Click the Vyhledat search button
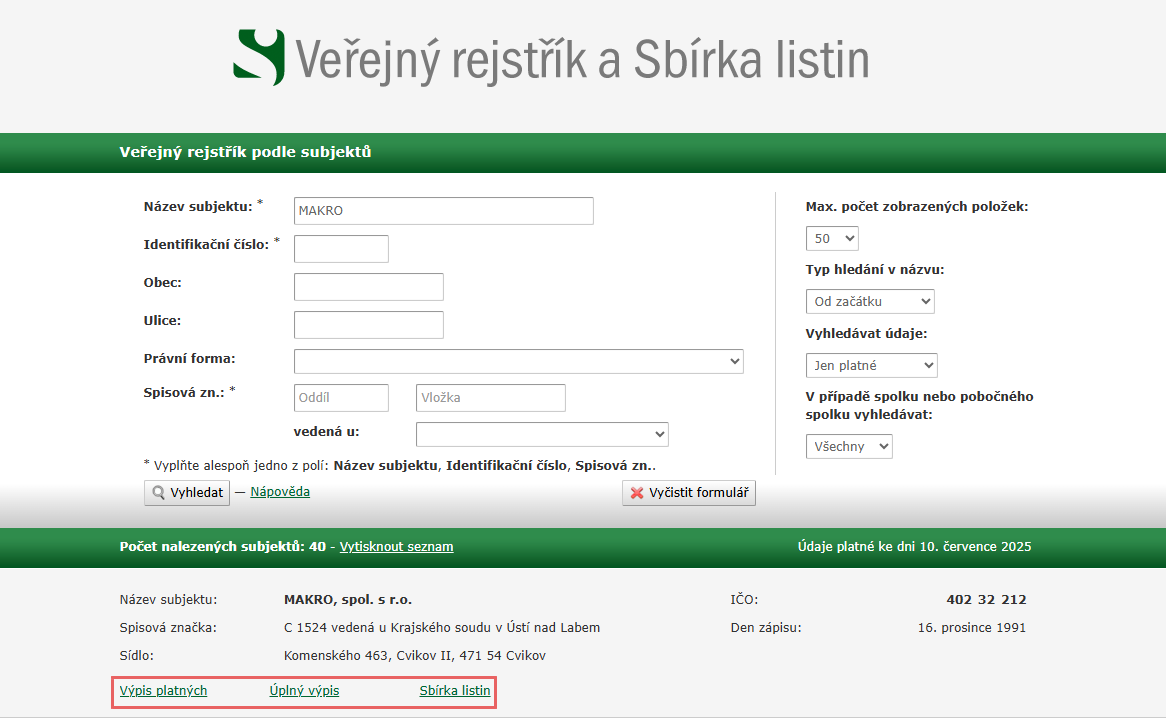This screenshot has height=719, width=1166. 187,493
